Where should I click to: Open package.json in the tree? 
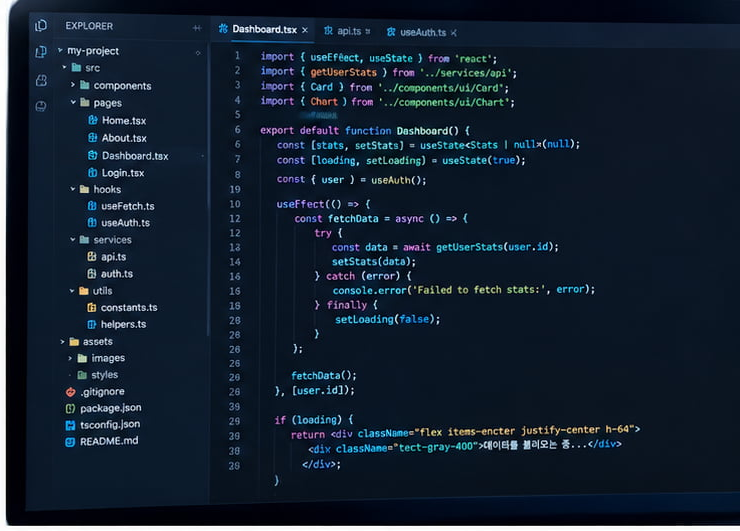[110, 408]
